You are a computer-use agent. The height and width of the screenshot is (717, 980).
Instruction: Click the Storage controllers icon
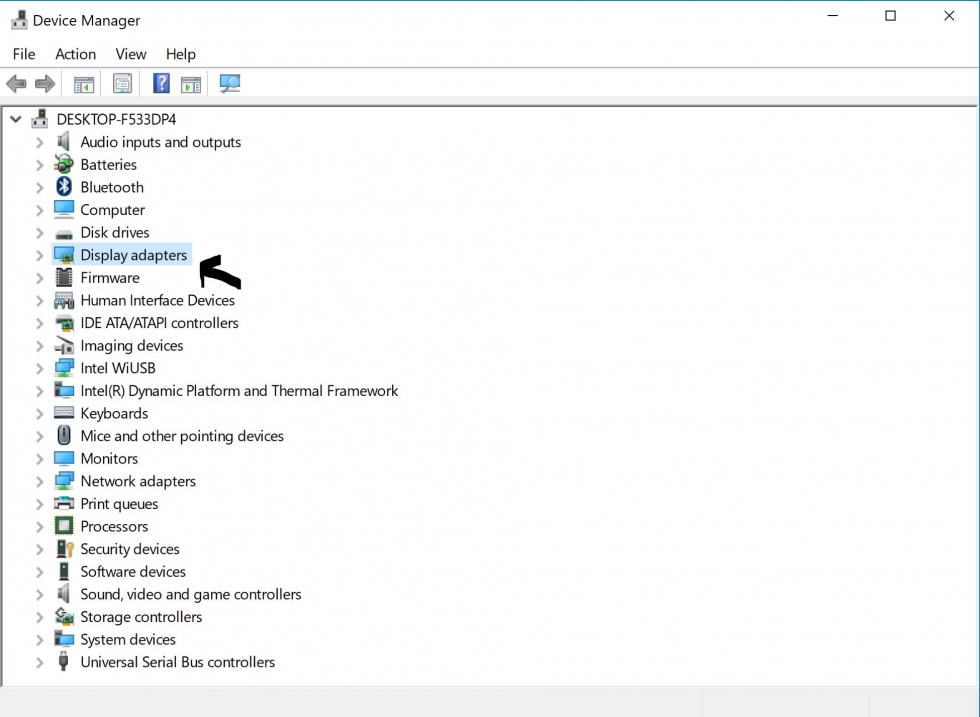[64, 616]
